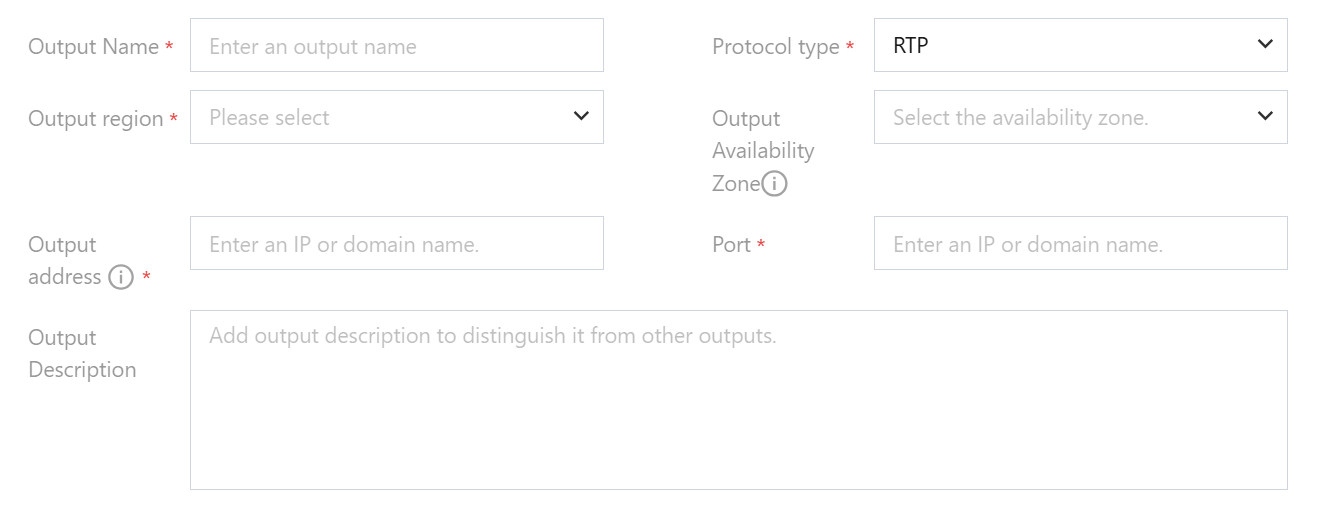Click the Output Availability Zone info icon
This screenshot has height=525, width=1331.
pyautogui.click(x=775, y=184)
